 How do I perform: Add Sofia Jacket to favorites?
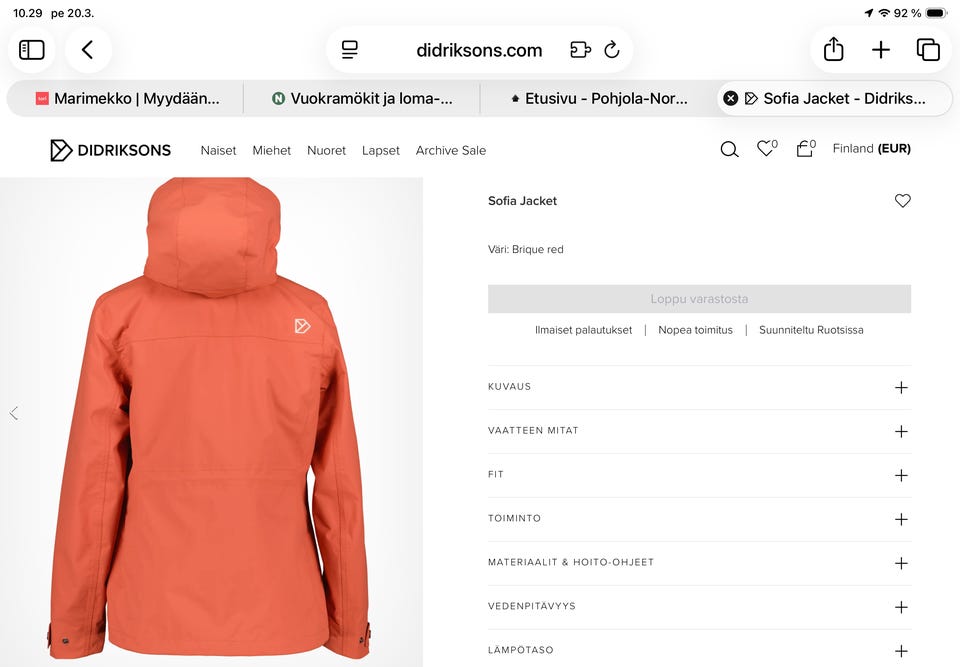tap(903, 201)
